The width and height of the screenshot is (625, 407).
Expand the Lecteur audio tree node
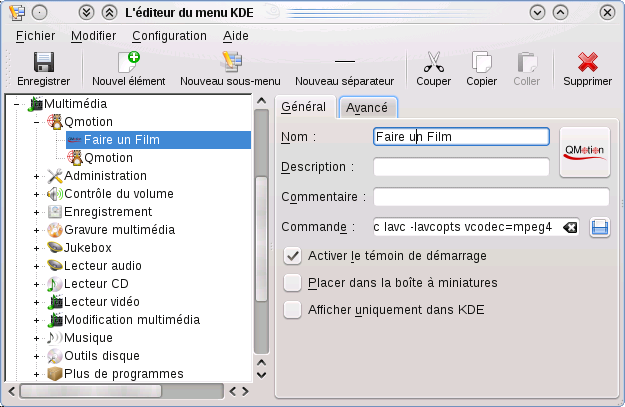pos(37,266)
